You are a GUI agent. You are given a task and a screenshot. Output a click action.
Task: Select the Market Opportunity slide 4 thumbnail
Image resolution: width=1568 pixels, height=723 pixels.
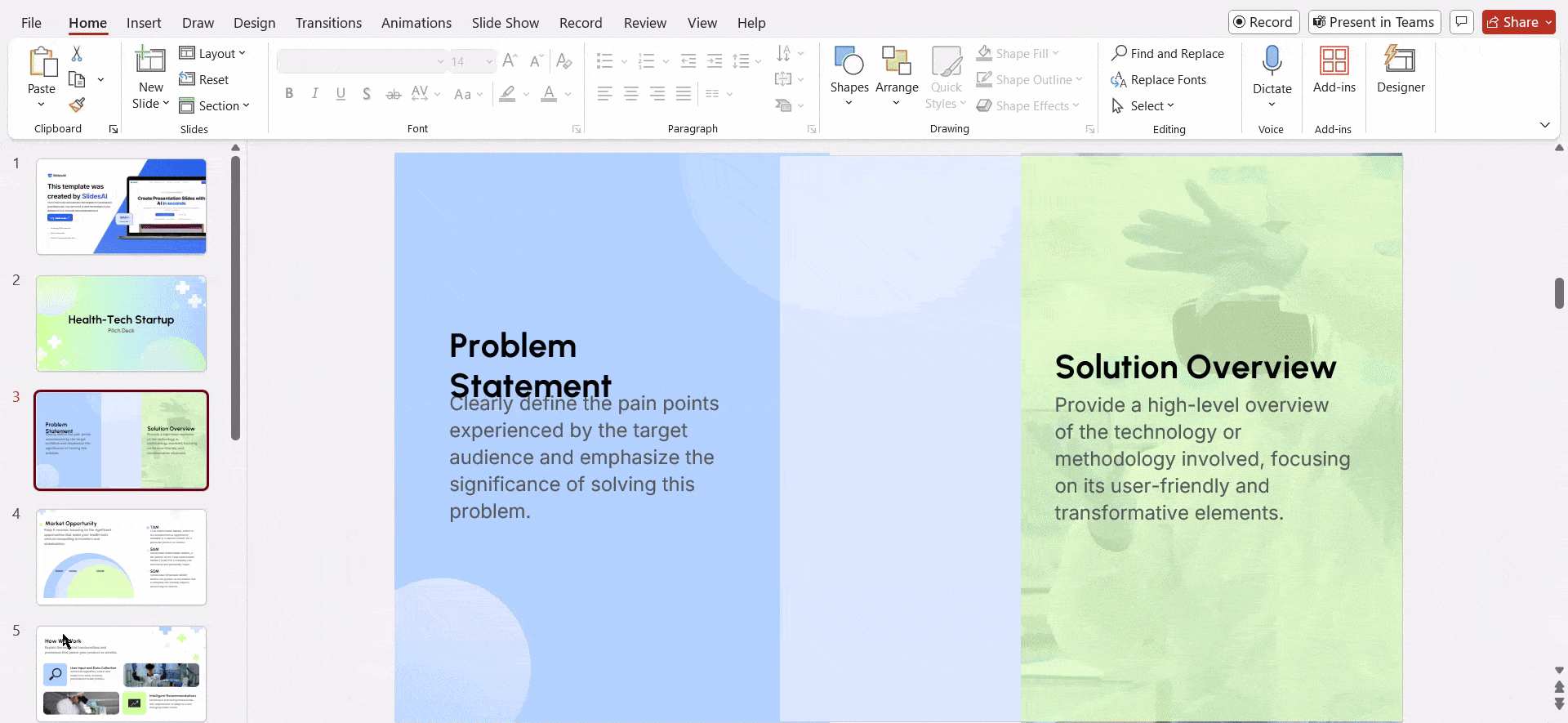(121, 557)
